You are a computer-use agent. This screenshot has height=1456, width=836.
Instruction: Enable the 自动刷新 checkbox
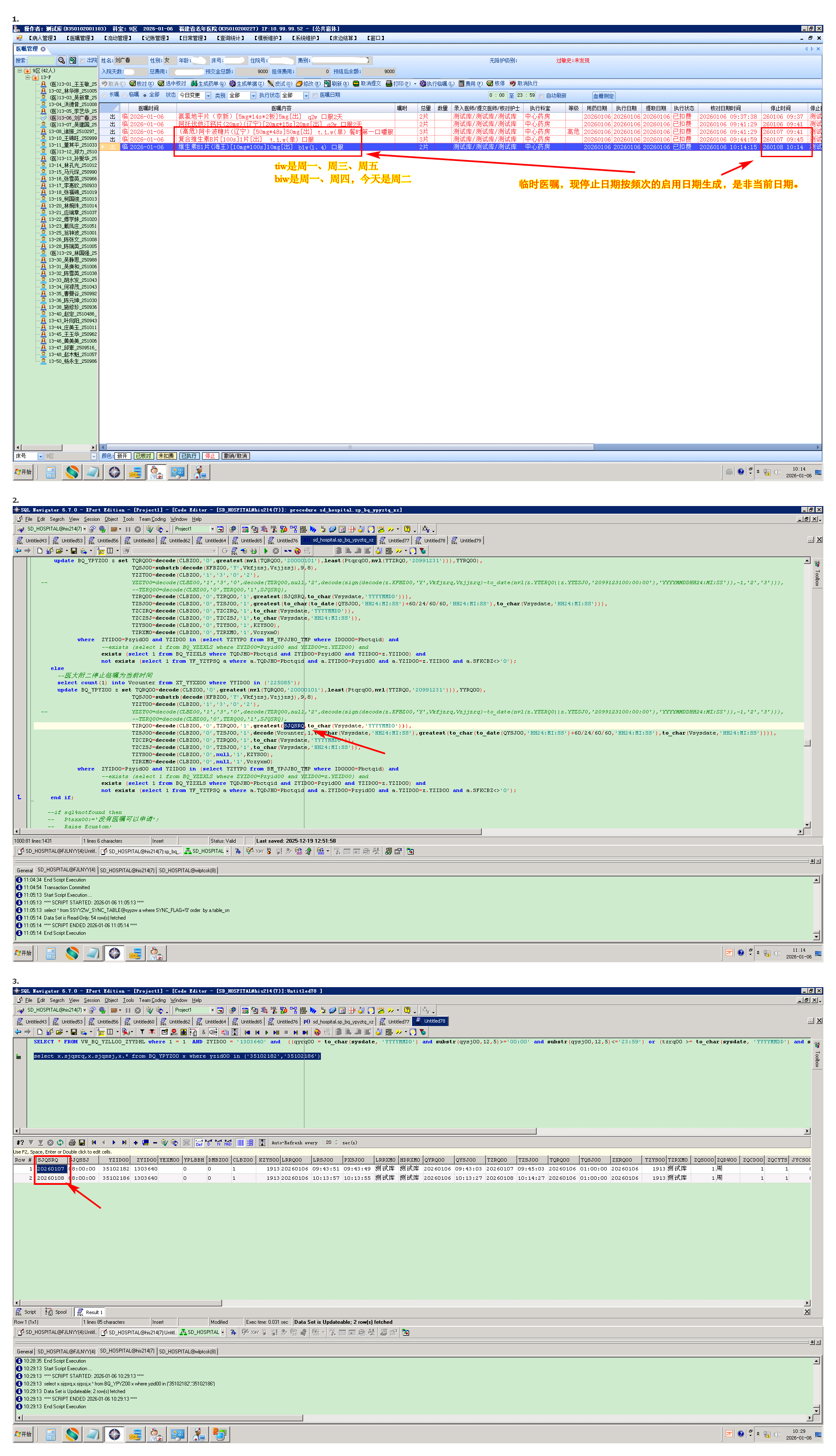[542, 96]
